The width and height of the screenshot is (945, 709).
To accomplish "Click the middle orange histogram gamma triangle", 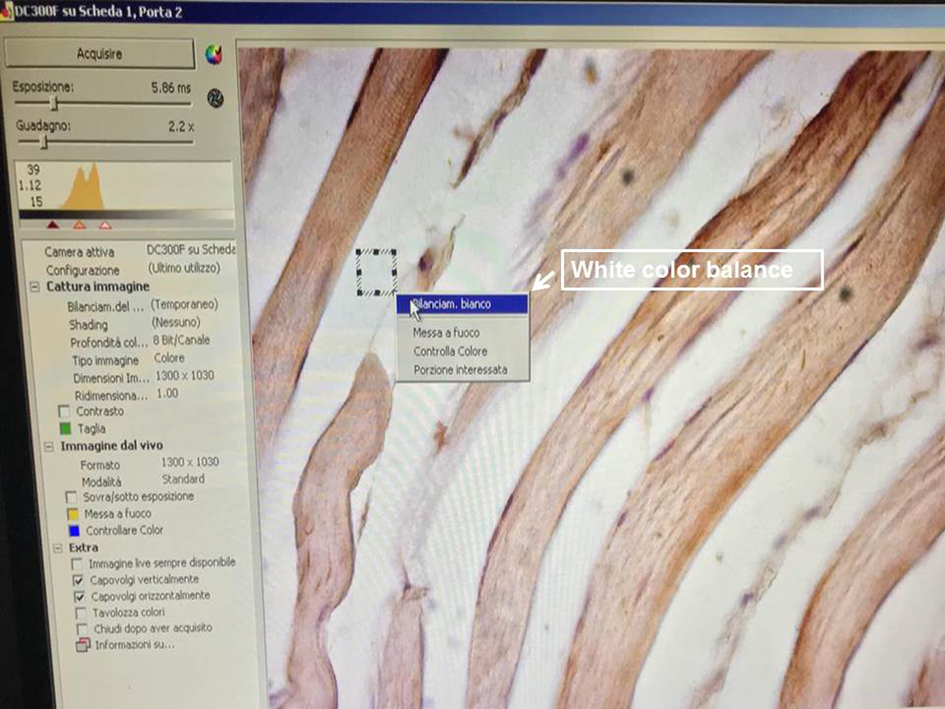I will click(80, 225).
